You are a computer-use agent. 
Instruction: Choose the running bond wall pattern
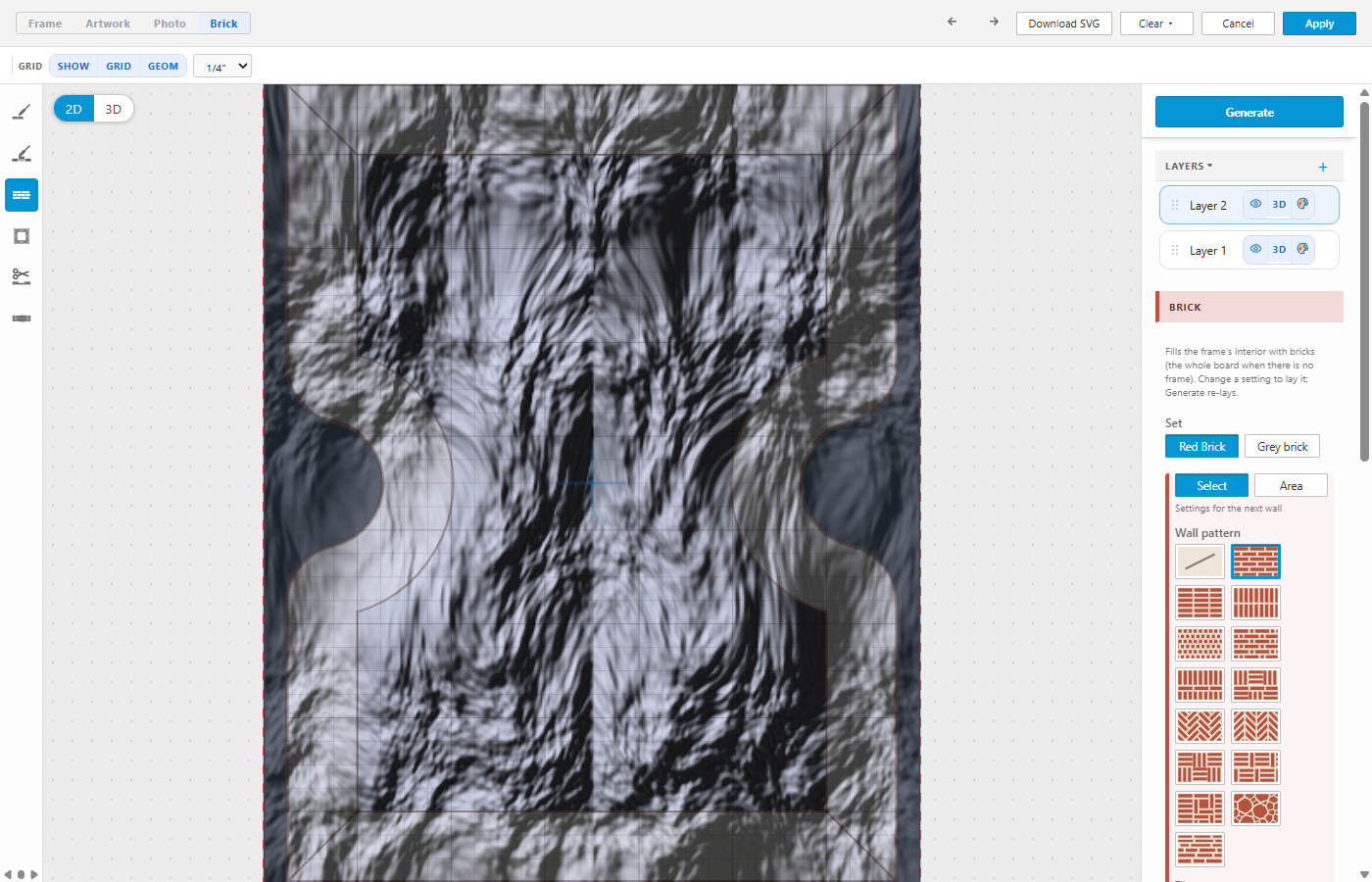click(1256, 562)
